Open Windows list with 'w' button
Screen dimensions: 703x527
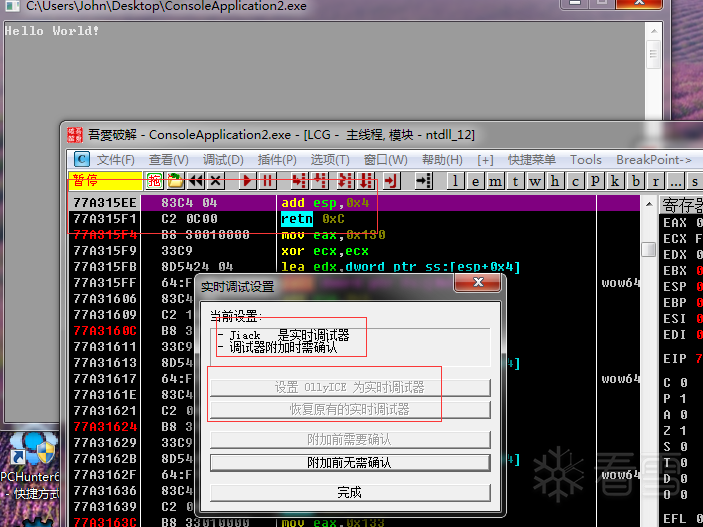tap(535, 181)
